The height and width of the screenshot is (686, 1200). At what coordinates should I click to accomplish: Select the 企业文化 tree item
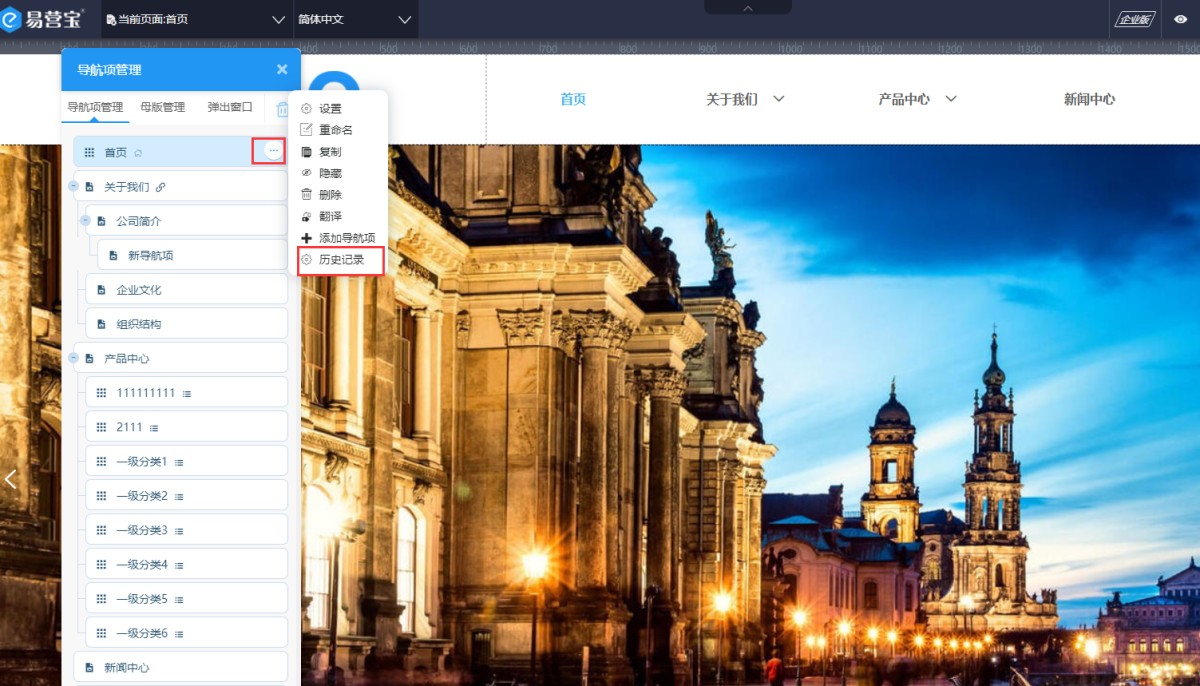coord(139,290)
